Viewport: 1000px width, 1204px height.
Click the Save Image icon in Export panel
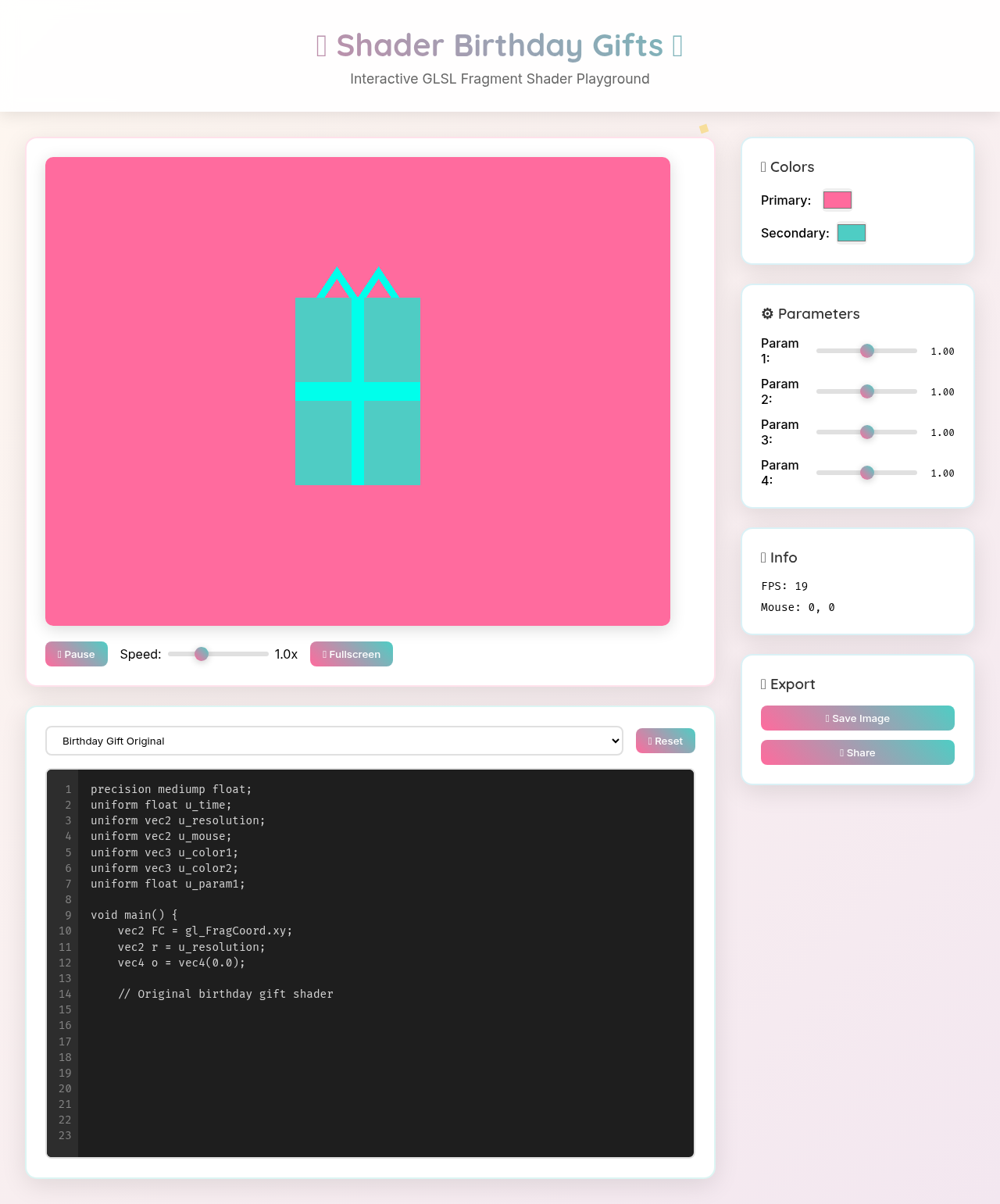click(826, 718)
